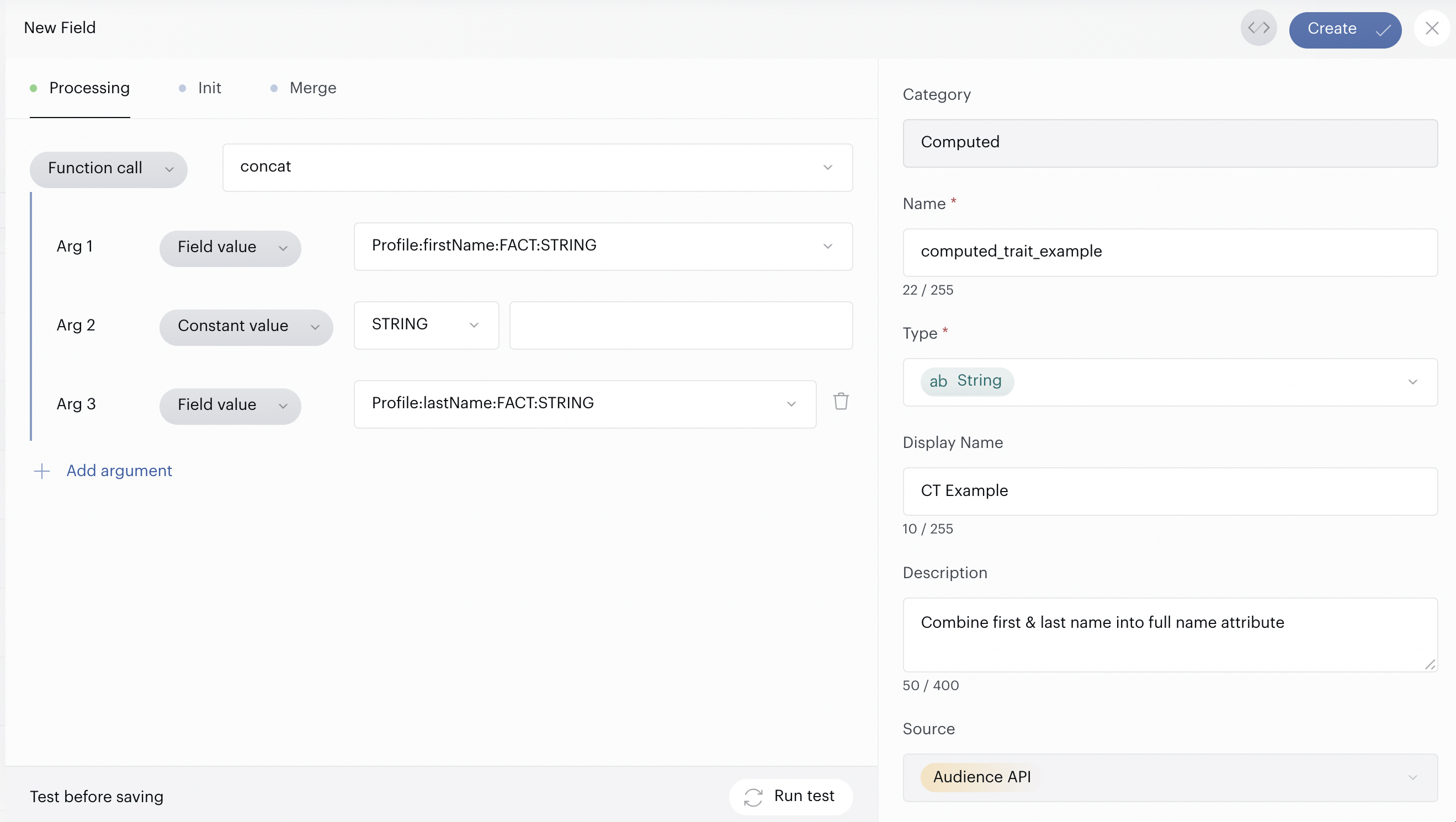Click the New Field title
Viewport: 1456px width, 822px height.
(x=60, y=28)
